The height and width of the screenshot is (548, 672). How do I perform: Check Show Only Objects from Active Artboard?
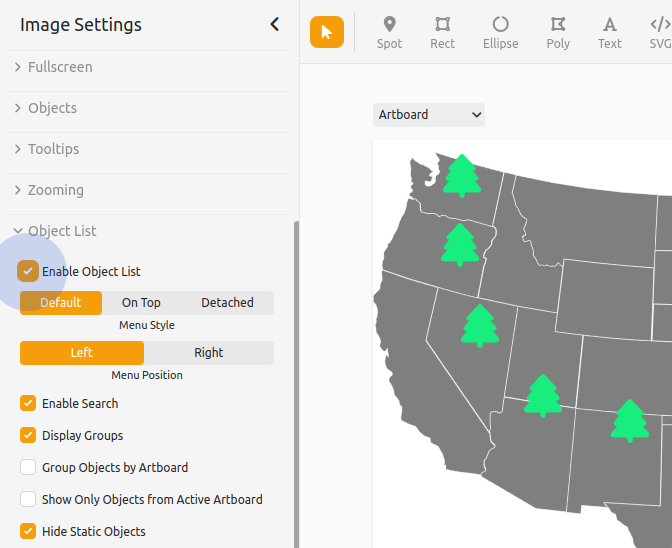click(x=28, y=499)
